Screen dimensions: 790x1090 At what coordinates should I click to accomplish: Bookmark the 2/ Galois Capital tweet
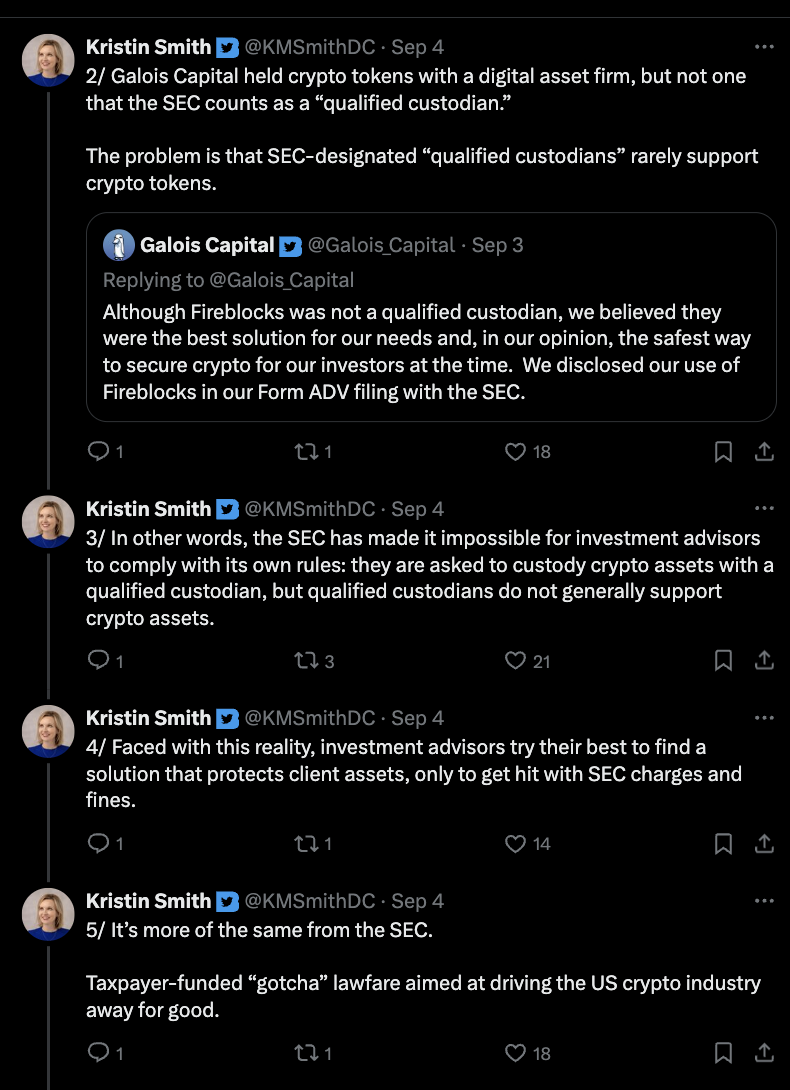coord(723,452)
